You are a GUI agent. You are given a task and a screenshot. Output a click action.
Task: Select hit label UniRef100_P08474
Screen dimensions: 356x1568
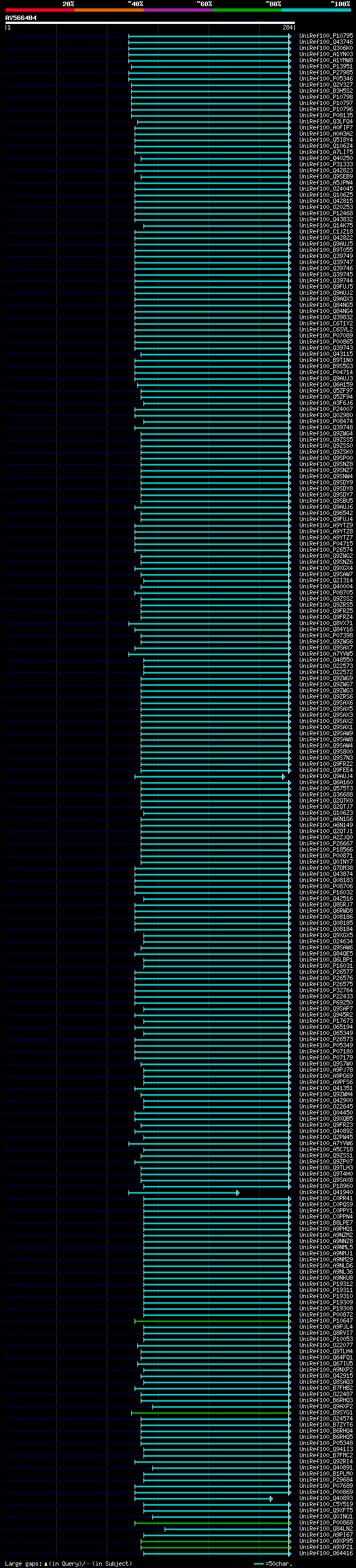[326, 422]
